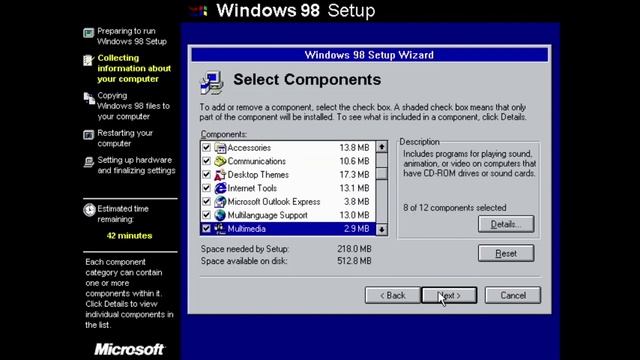640x360 pixels.
Task: Uncheck the Communications checkbox
Action: coord(207,161)
